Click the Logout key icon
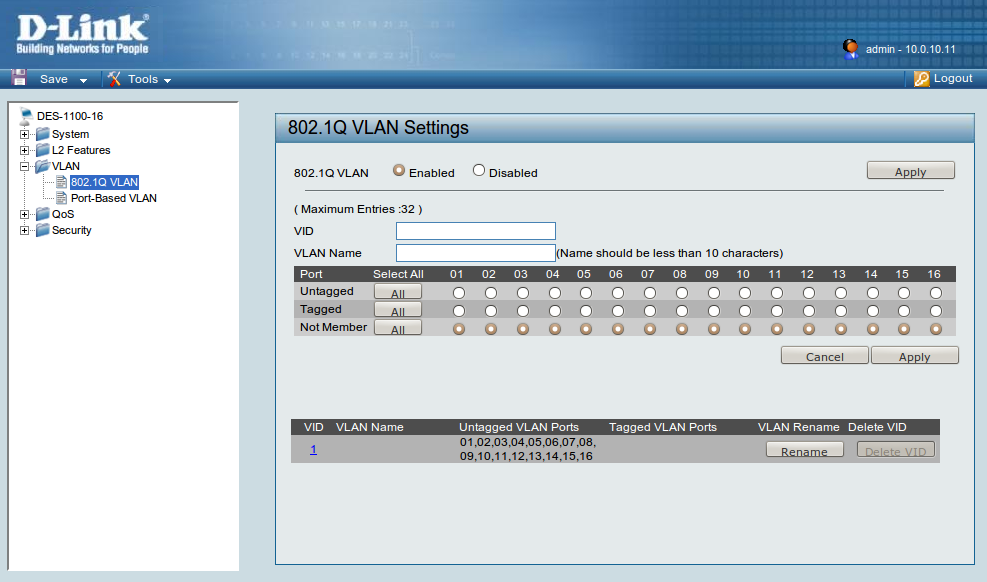This screenshot has height=582, width=987. pos(922,79)
